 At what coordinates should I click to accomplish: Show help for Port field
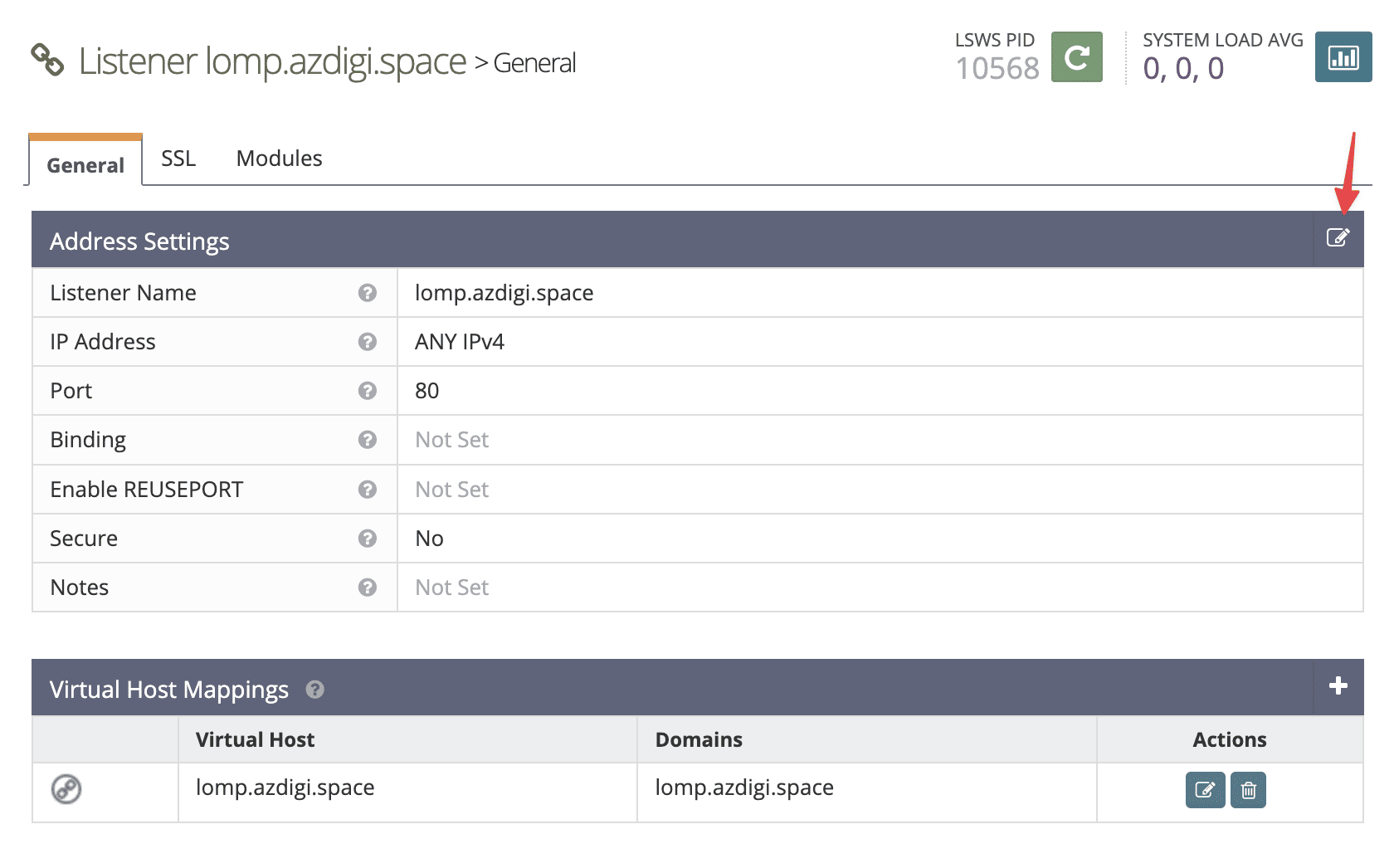point(368,391)
